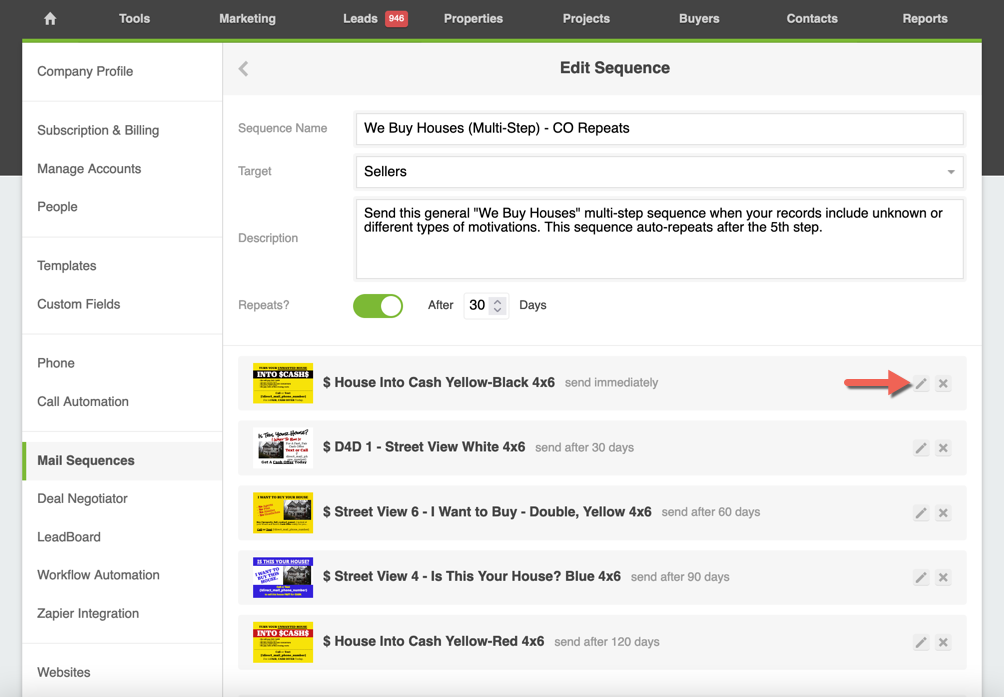Select Workflow Automation in the sidebar
1004x697 pixels.
[x=98, y=575]
